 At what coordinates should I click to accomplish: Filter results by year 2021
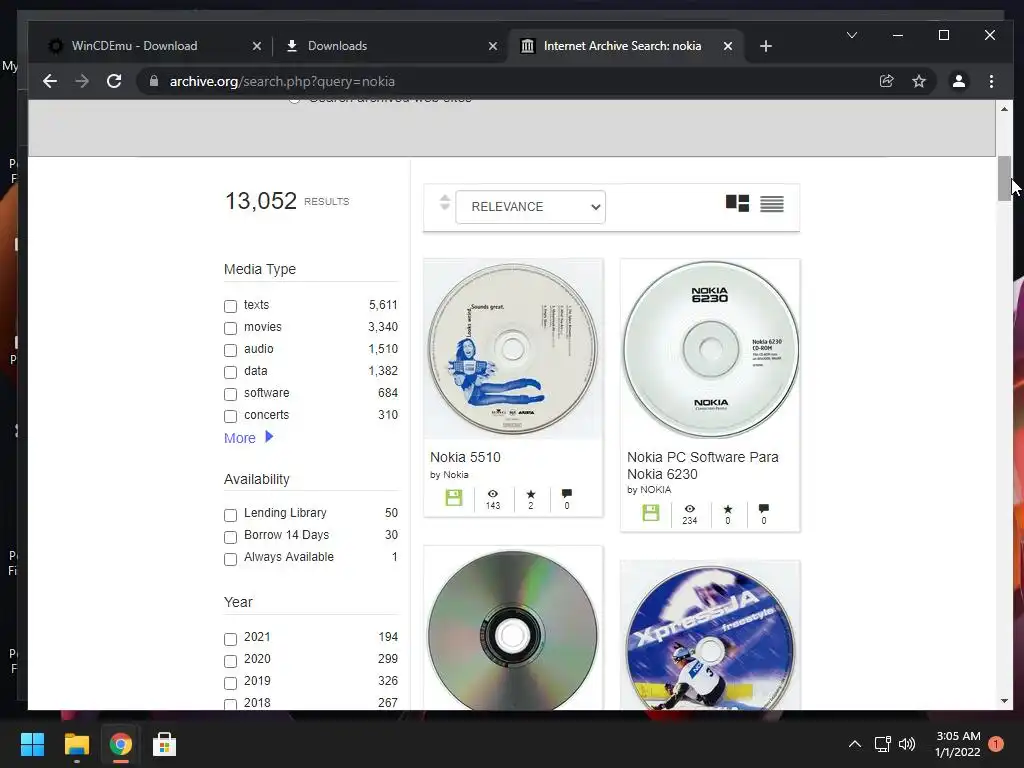click(231, 639)
